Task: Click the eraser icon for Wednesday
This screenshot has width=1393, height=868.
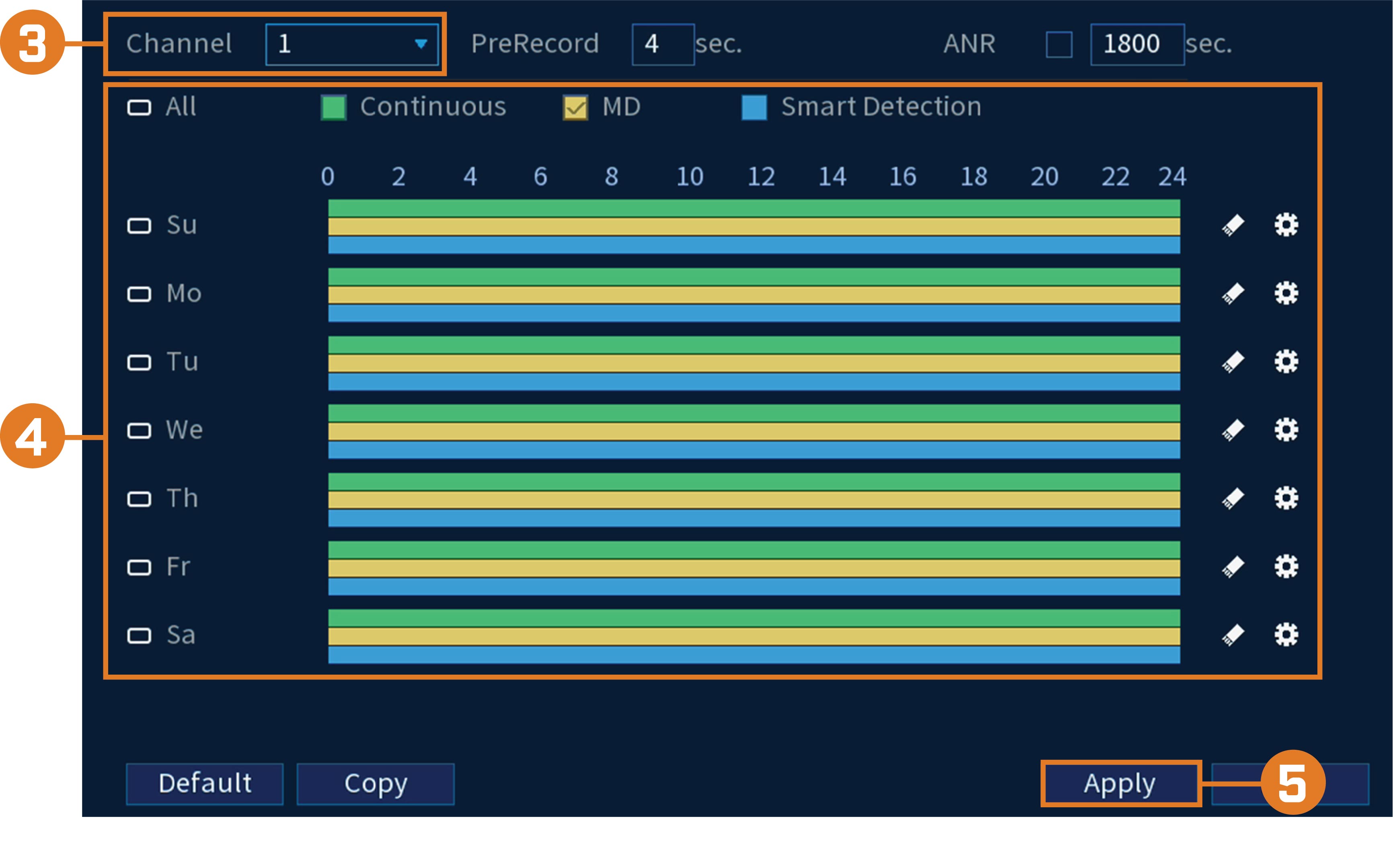Action: tap(1233, 430)
